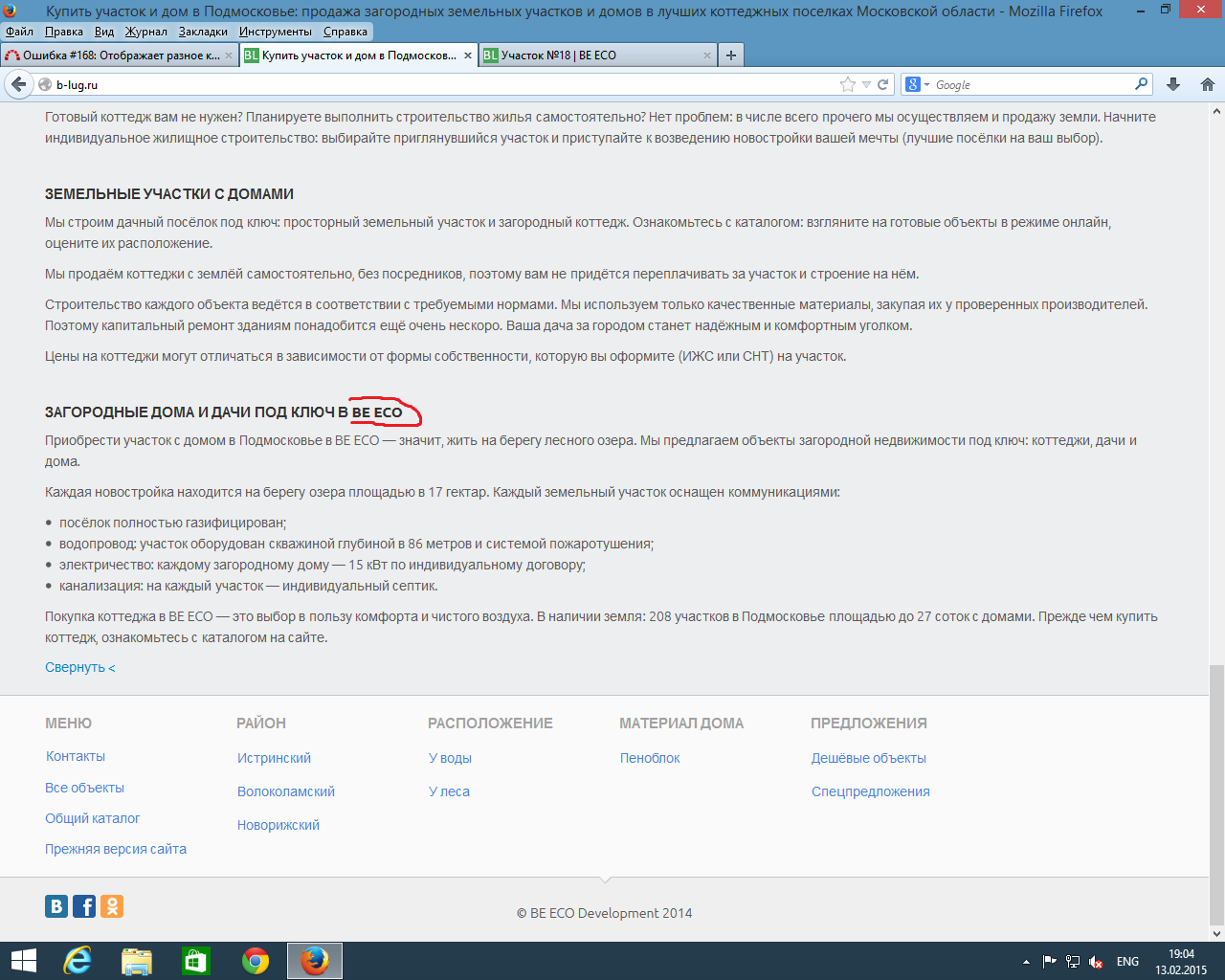1225x980 pixels.
Task: Launch Chrome from the taskbar
Action: 255,961
